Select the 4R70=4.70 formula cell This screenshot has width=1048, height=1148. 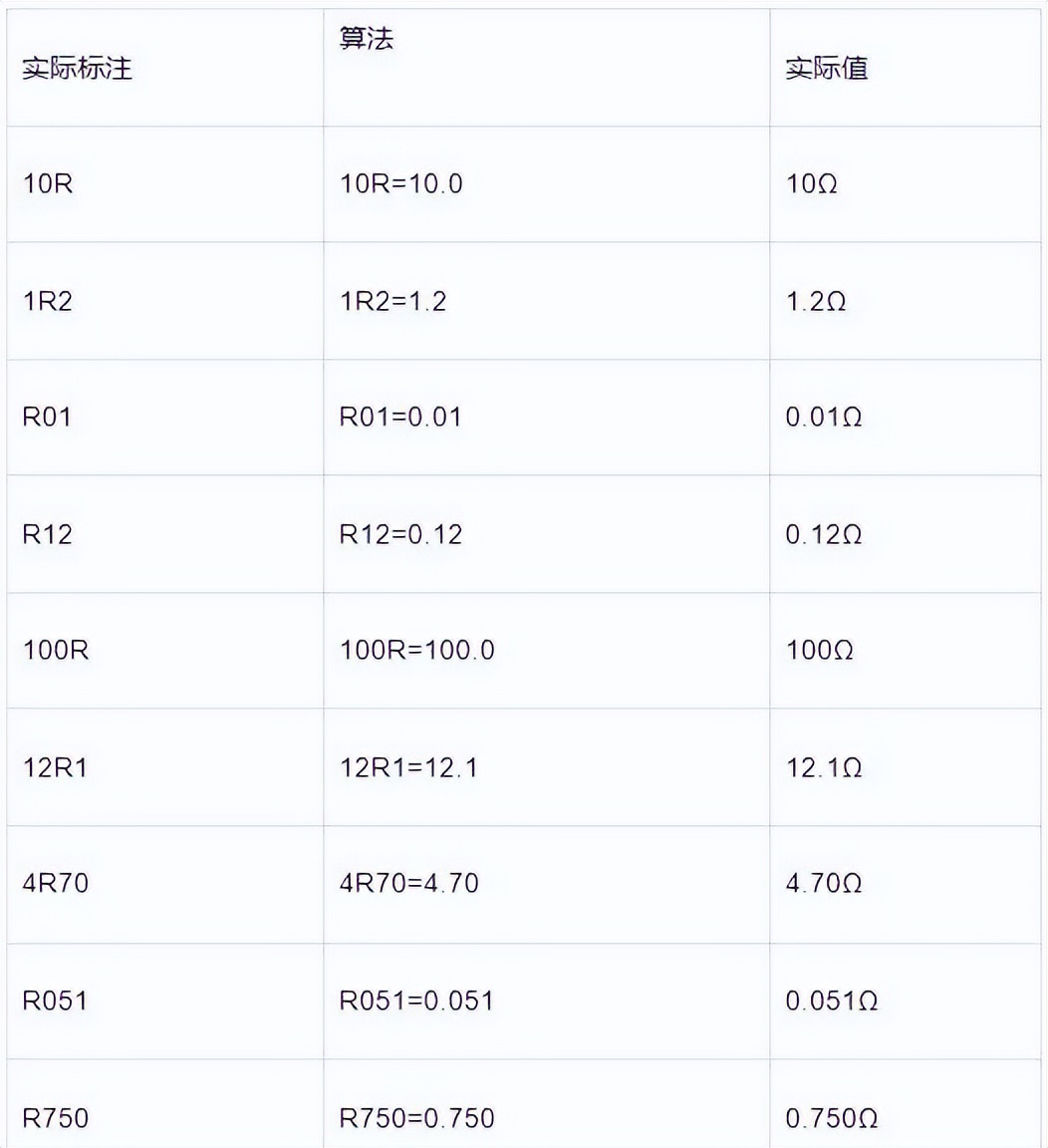click(x=409, y=884)
